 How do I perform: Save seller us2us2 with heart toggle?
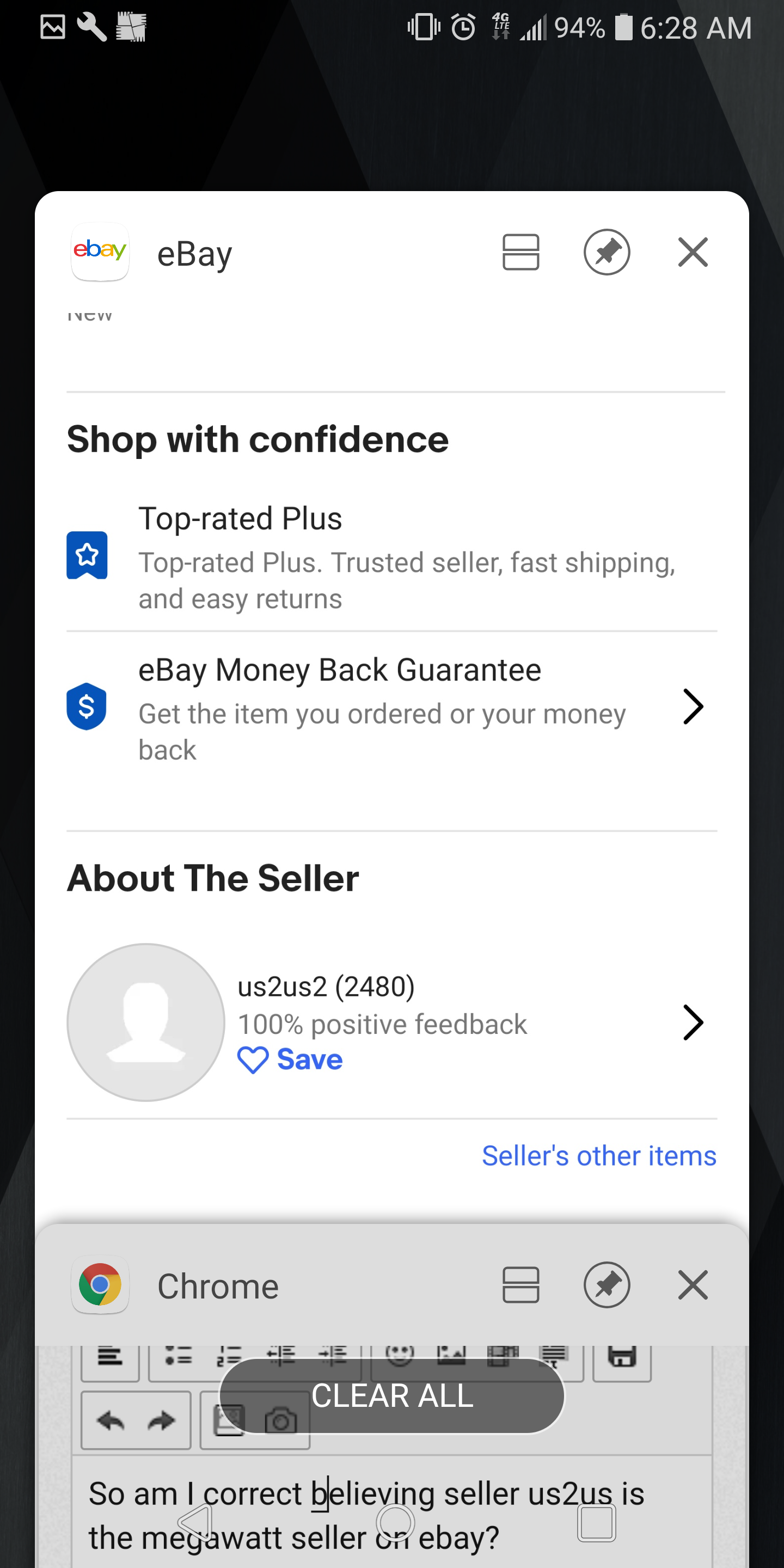tap(290, 1059)
